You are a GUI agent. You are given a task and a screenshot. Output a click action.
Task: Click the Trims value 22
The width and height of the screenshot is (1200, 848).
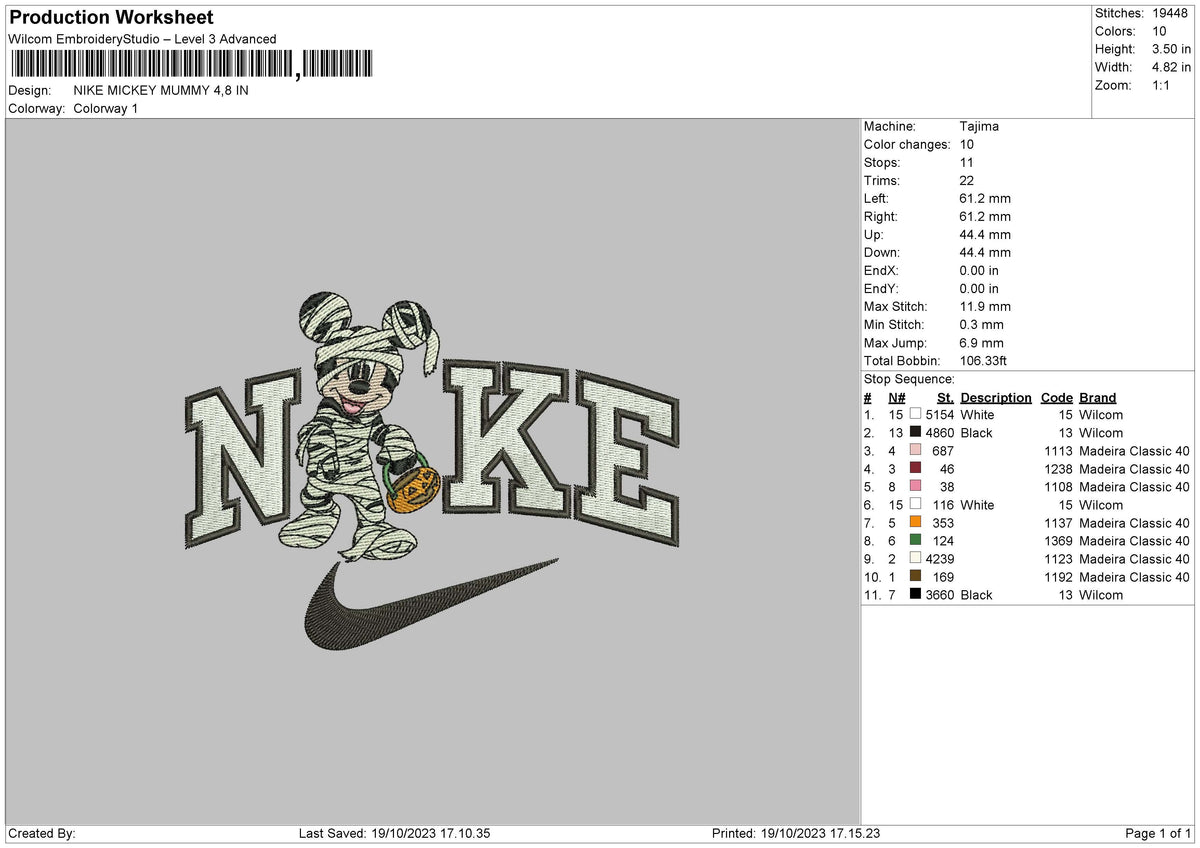[x=966, y=180]
